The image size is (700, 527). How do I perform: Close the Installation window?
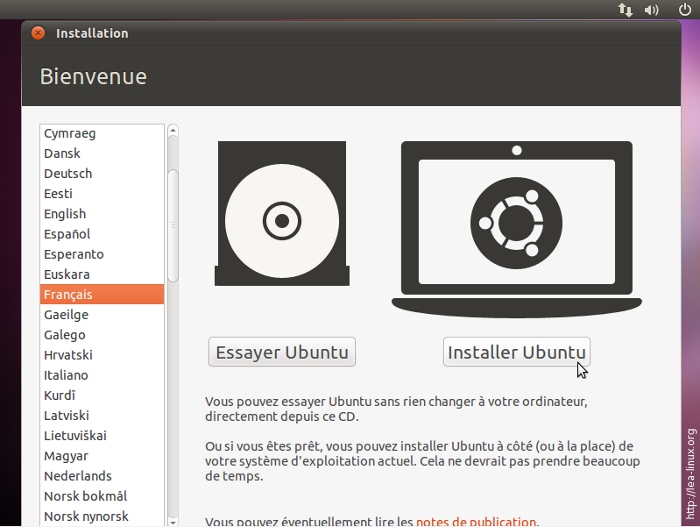[38, 33]
